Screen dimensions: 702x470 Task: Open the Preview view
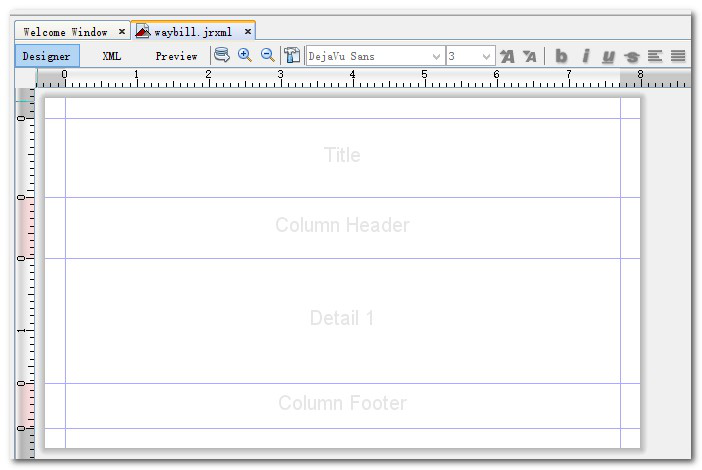pos(176,57)
